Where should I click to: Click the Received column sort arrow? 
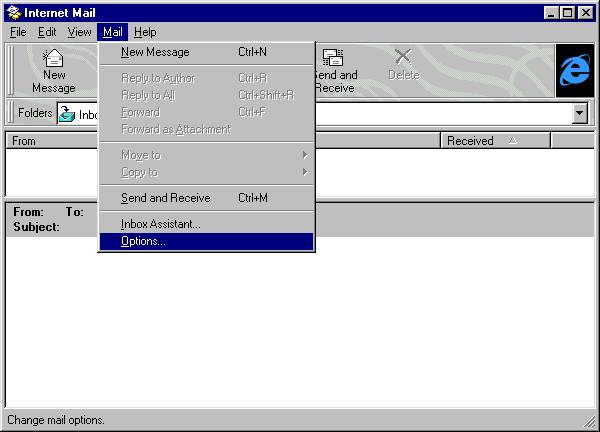(513, 140)
